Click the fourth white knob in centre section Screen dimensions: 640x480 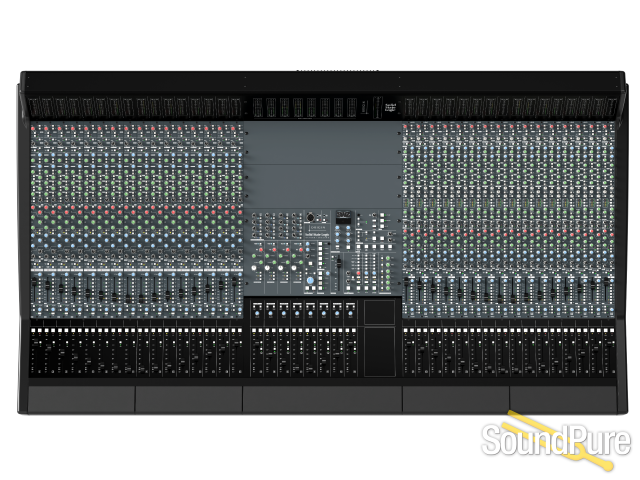(294, 268)
